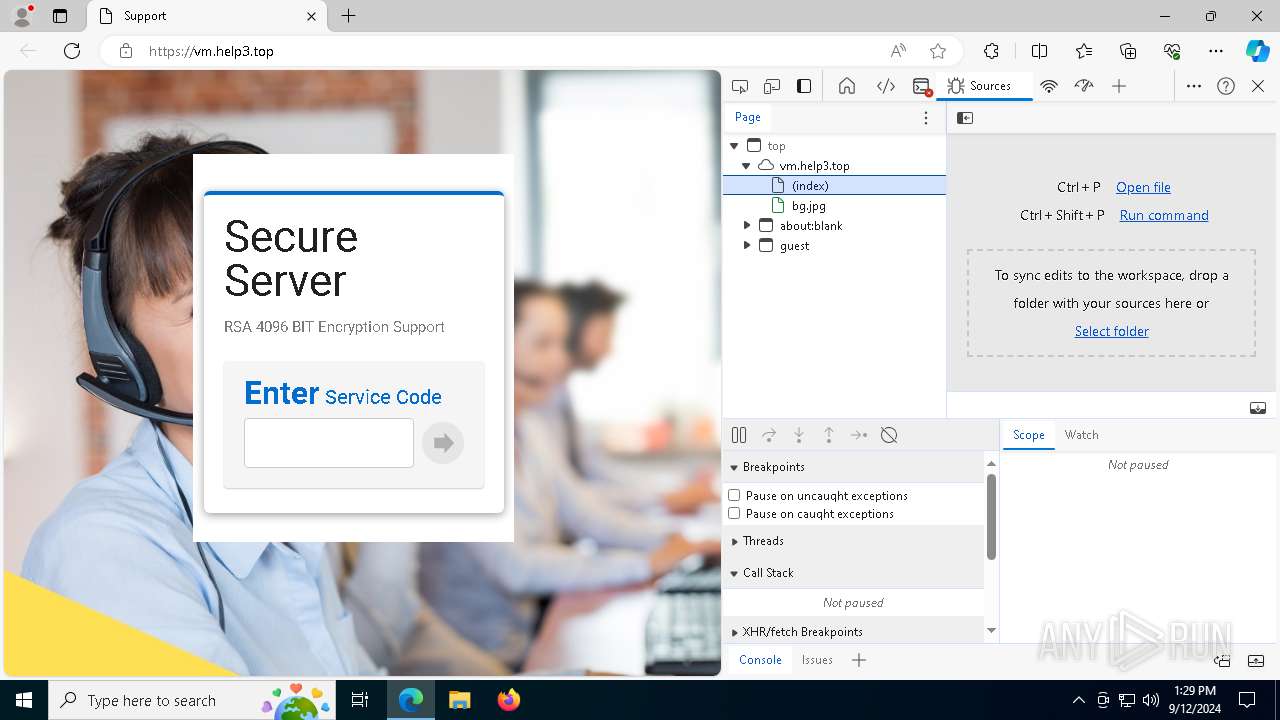Step over next function call

tap(769, 435)
